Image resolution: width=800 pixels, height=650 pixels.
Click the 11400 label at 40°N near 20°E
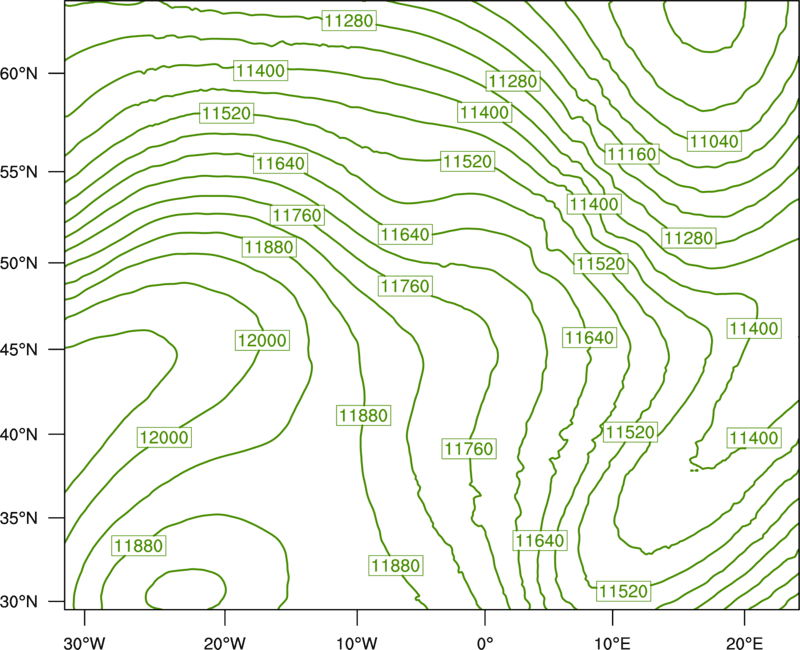coord(754,438)
